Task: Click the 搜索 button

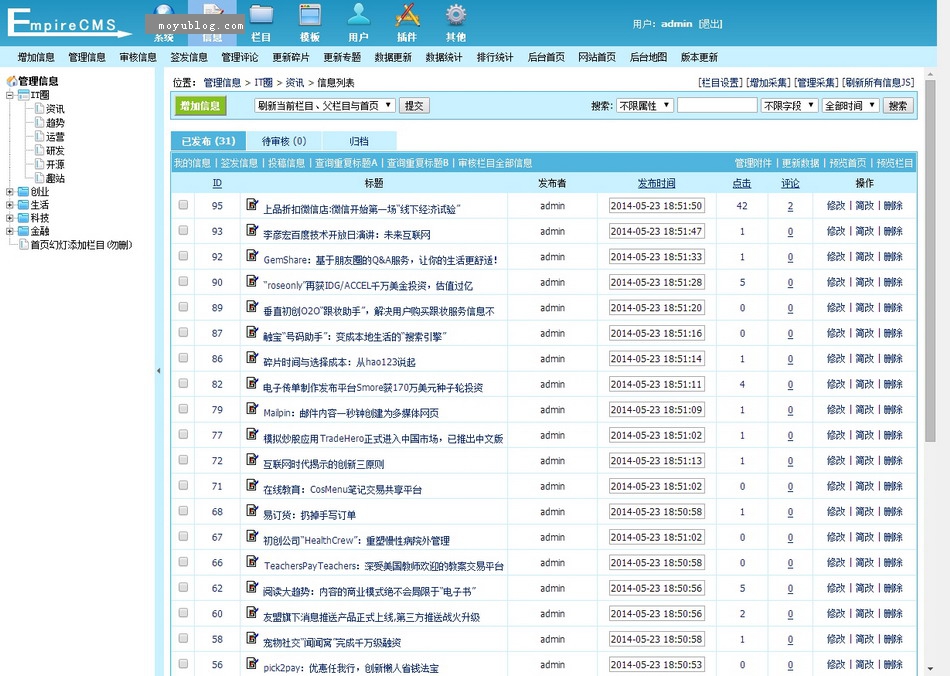Action: 898,105
